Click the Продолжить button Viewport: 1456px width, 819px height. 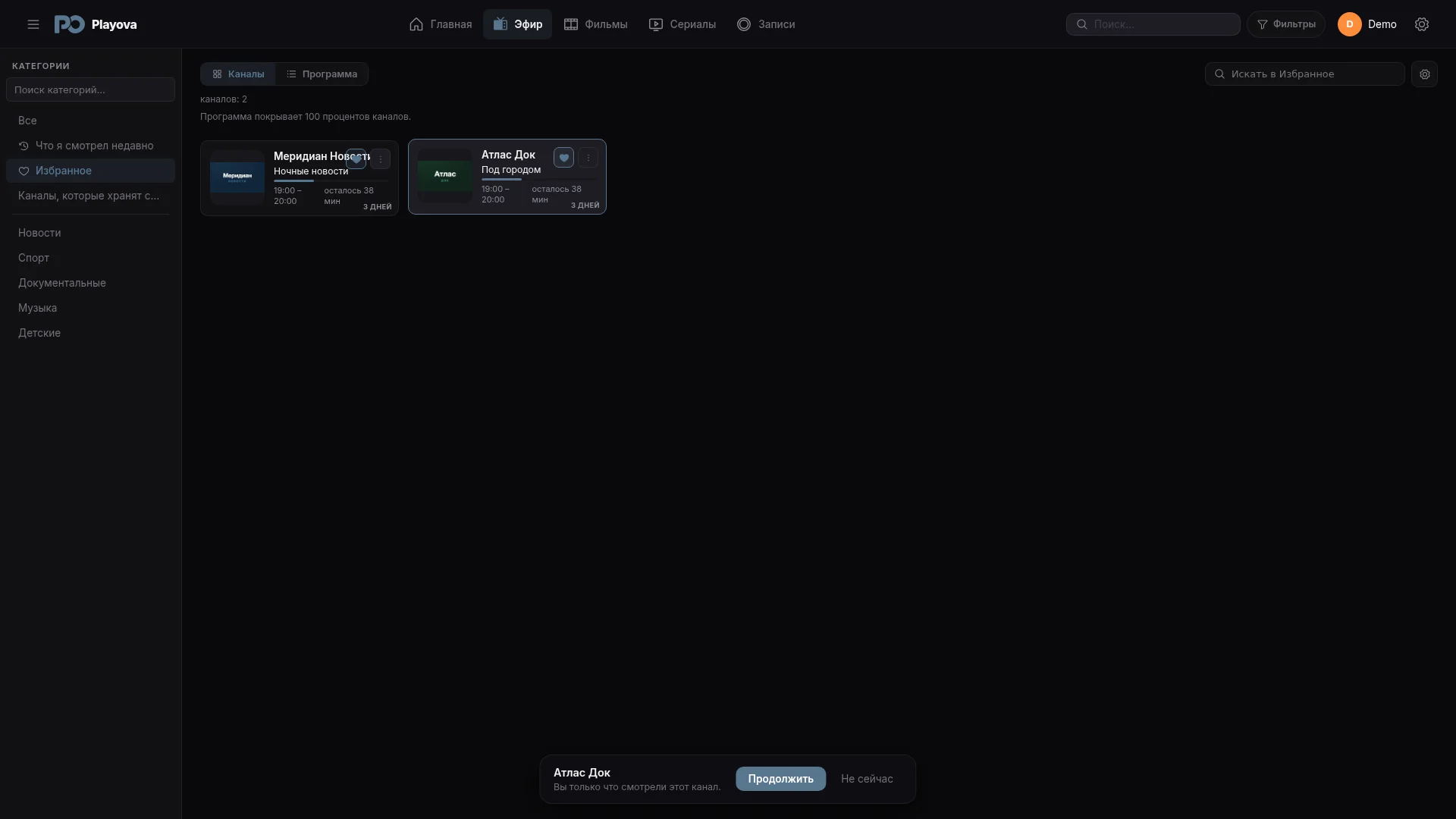(x=780, y=779)
